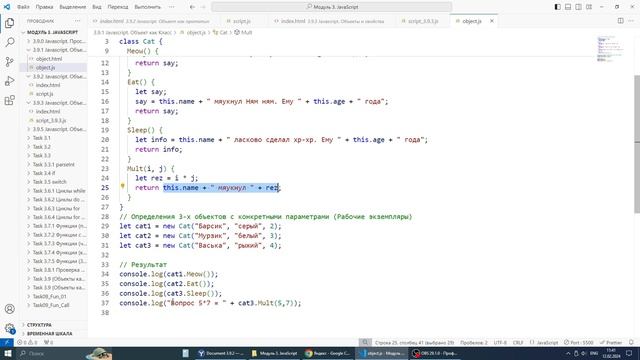Screen dimensions: 640x360
Task: Click the editor vertical scrollbar
Action: click(637, 143)
